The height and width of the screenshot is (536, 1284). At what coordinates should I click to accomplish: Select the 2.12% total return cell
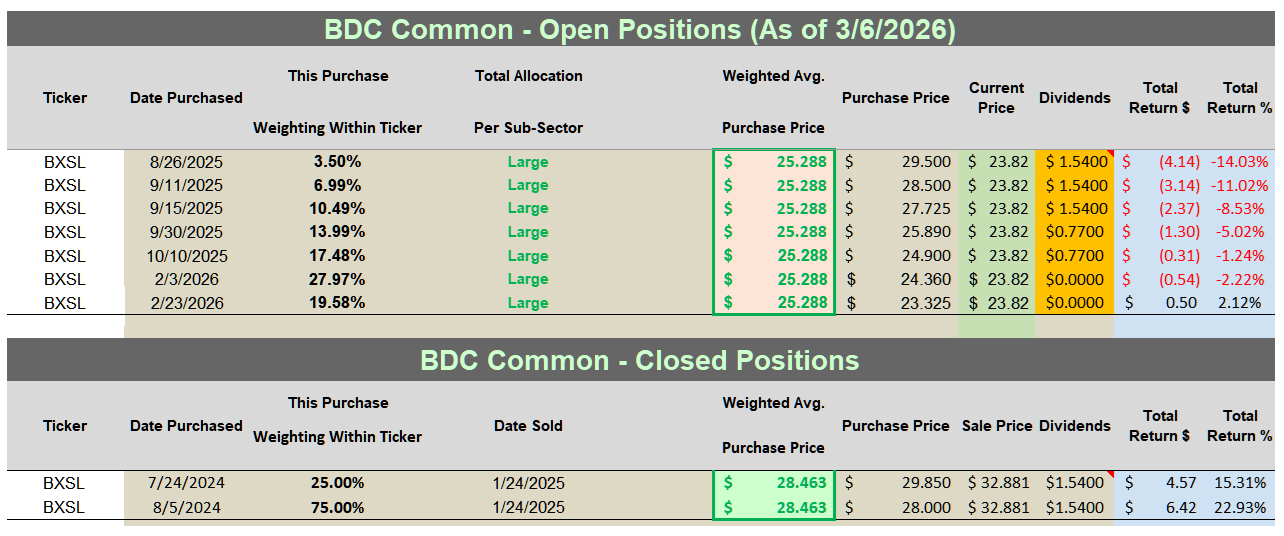(x=1239, y=303)
